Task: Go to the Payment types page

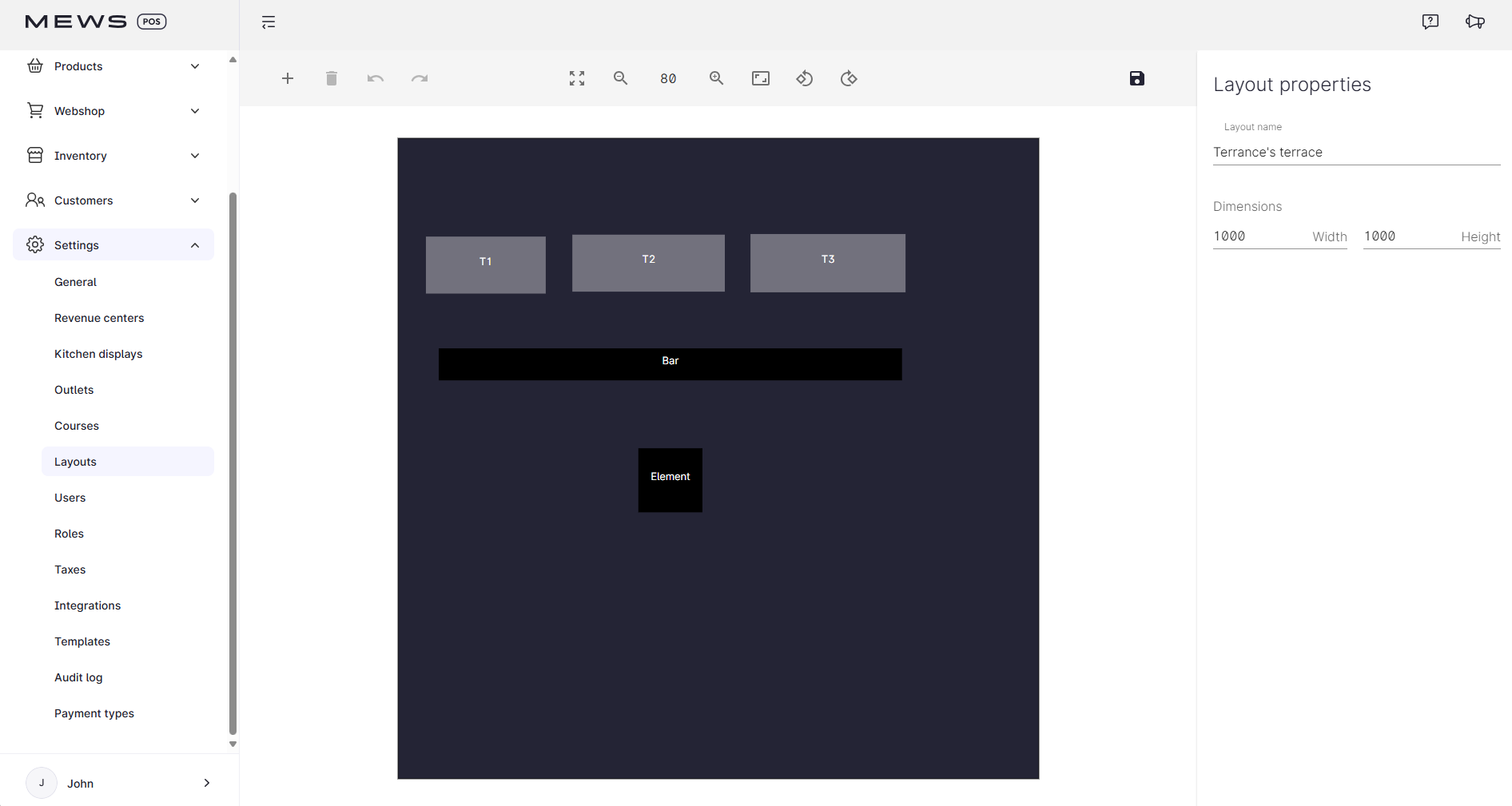Action: 94,713
